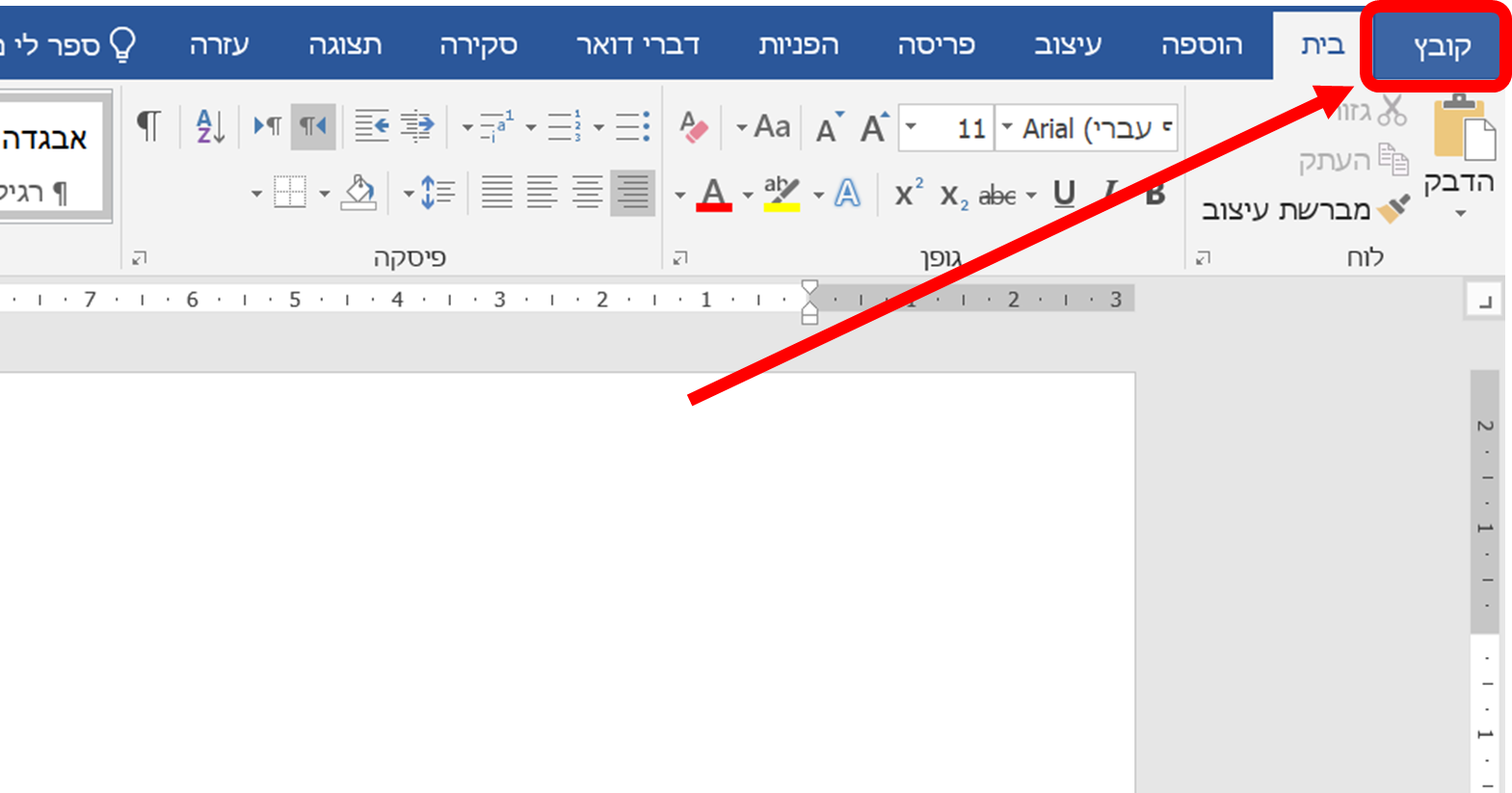Open the Text Effects dropdown arrow
The image size is (1512, 793).
818,196
